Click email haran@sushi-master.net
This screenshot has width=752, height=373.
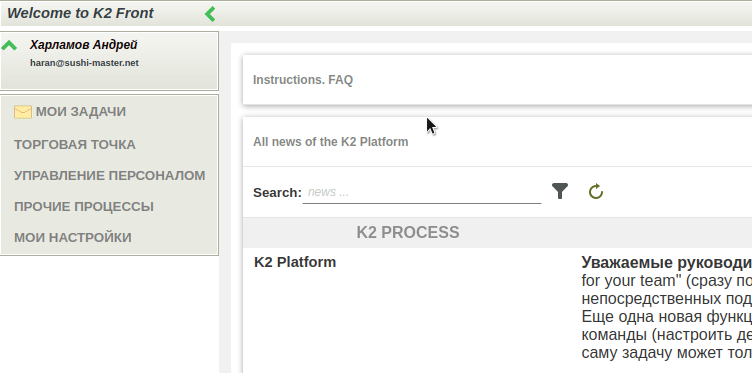coord(84,63)
